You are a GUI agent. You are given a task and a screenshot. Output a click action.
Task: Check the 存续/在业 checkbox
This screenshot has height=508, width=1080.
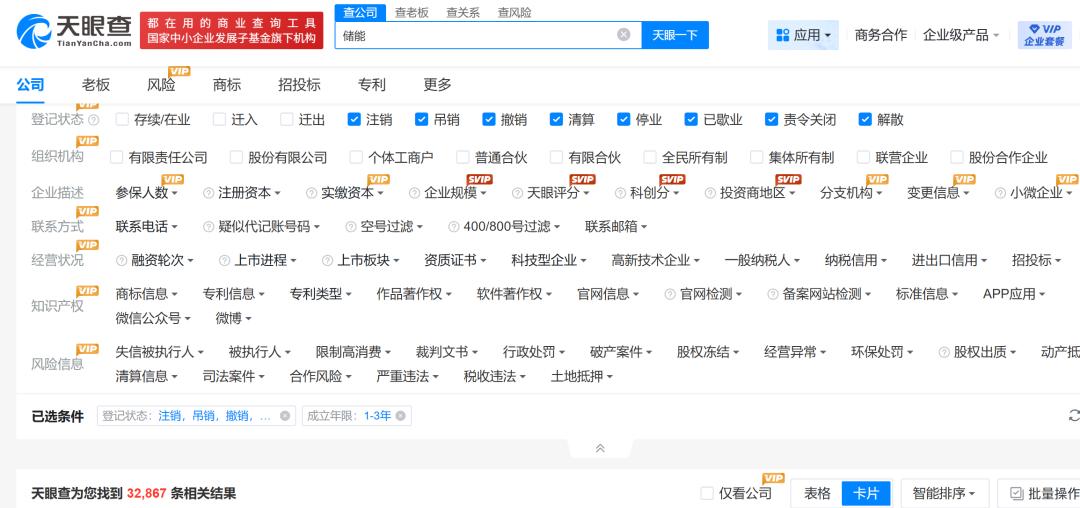(123, 120)
